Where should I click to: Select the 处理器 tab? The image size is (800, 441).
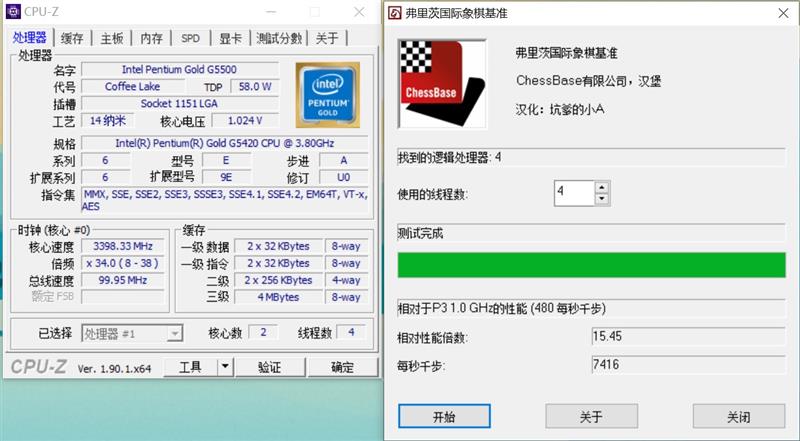(x=30, y=37)
